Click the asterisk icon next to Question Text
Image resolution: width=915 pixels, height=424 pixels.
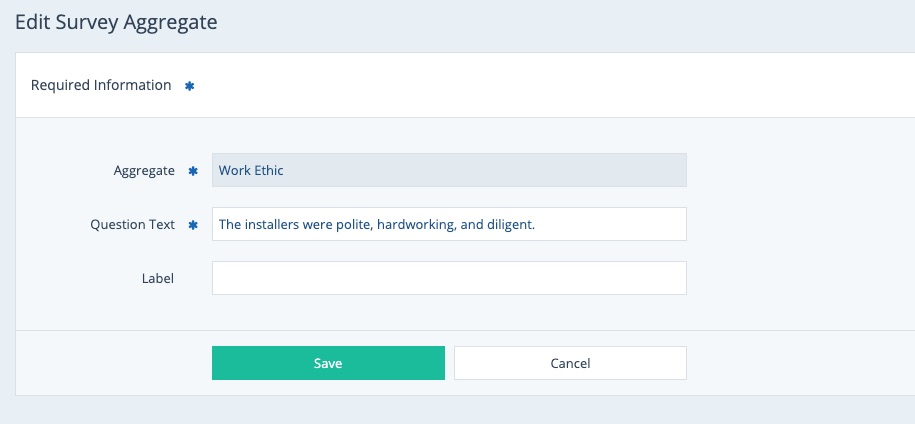(194, 225)
